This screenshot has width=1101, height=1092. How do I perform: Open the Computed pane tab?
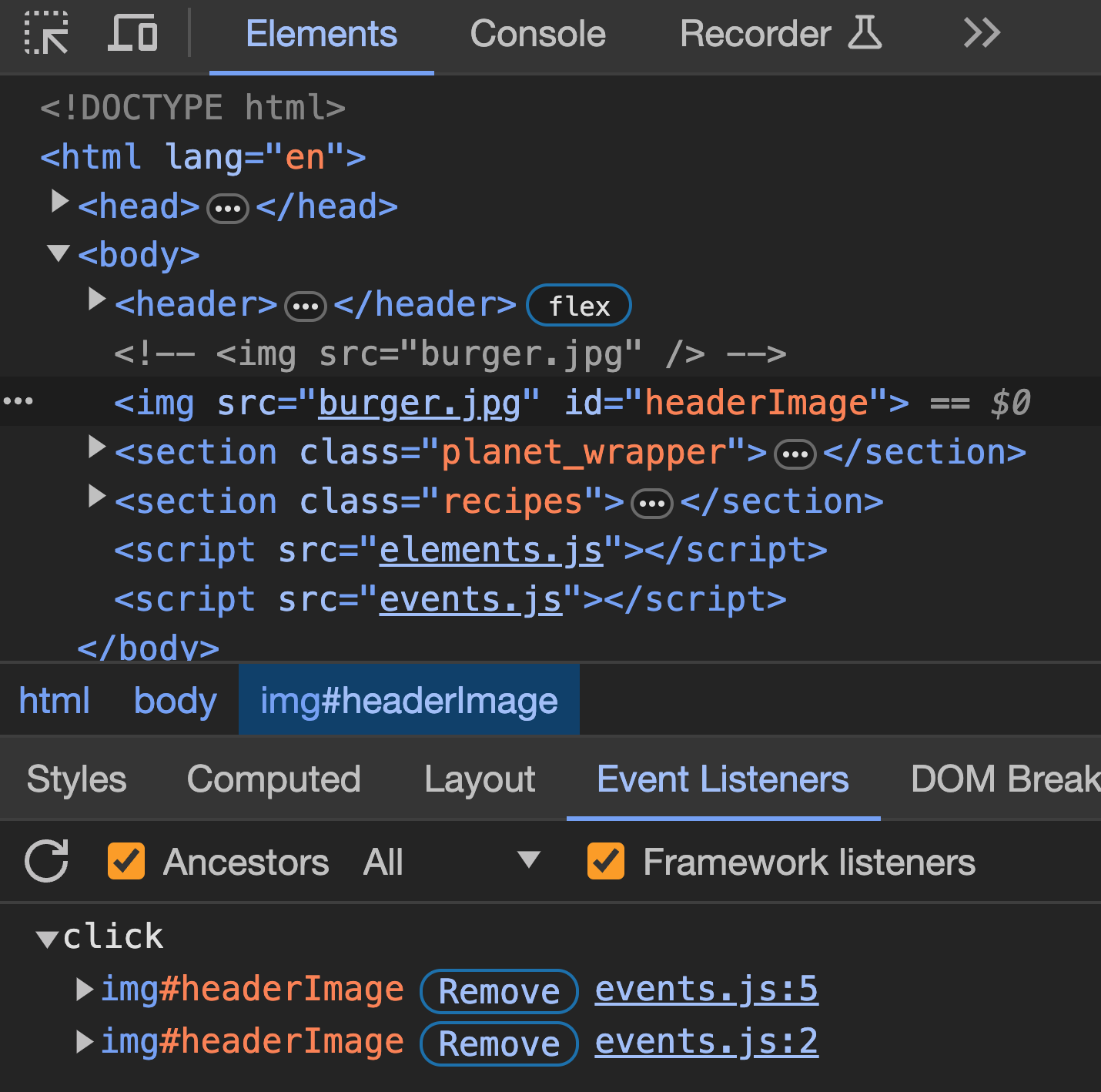[274, 779]
